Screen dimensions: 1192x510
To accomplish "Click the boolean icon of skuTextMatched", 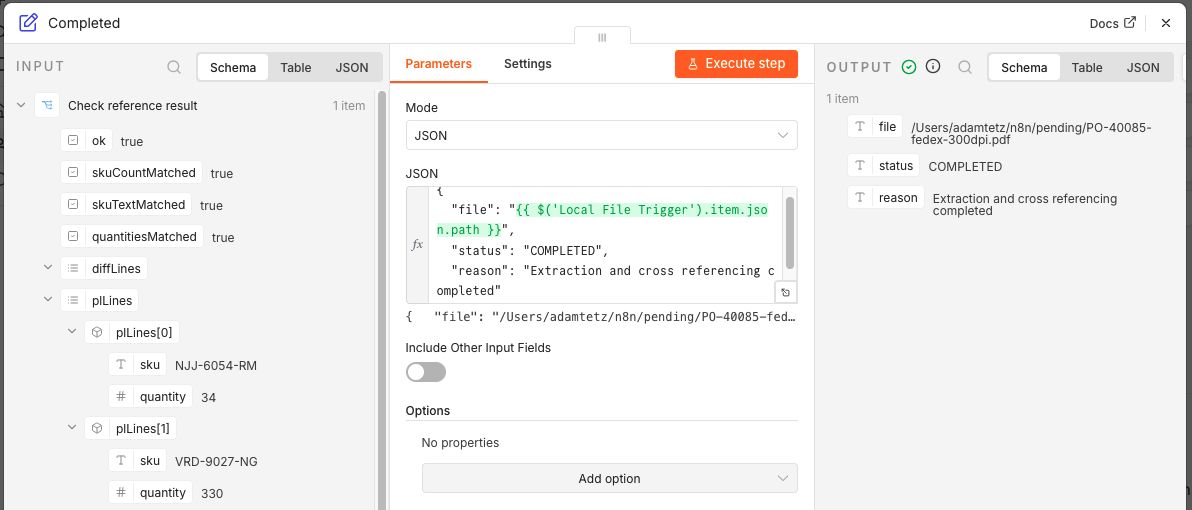I will point(73,204).
